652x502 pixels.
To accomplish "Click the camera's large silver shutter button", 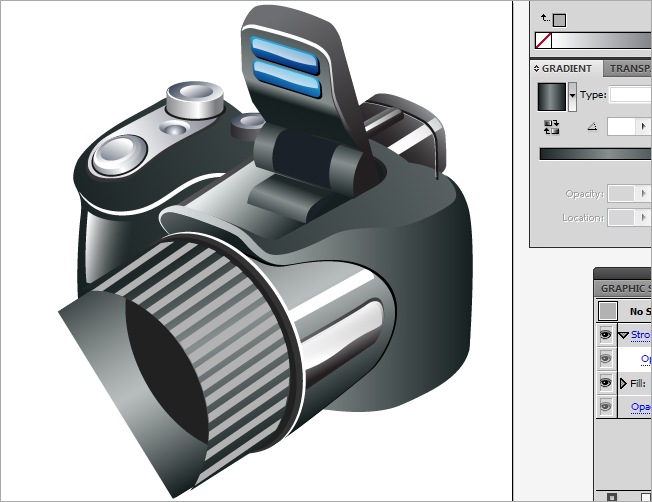I will click(x=120, y=155).
